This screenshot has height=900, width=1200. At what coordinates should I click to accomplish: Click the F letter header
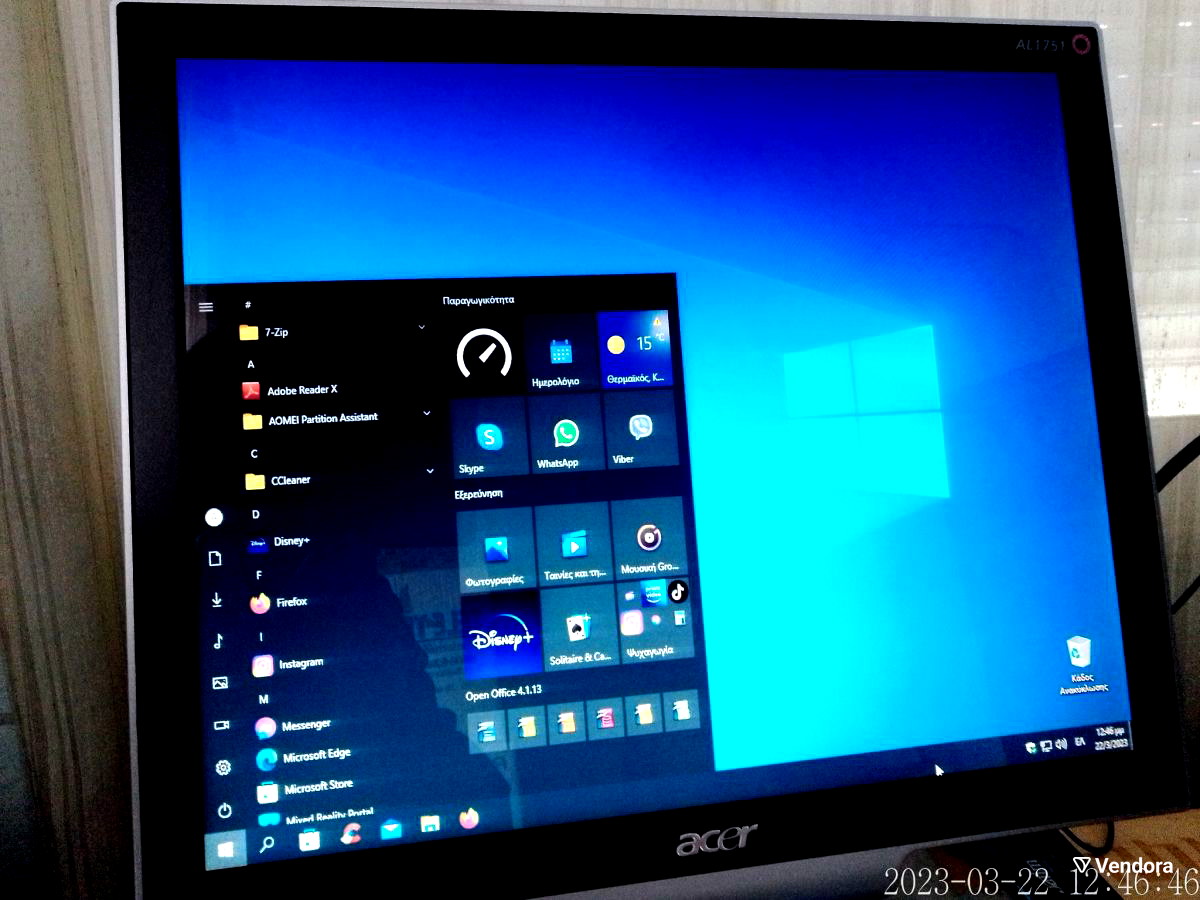[259, 575]
